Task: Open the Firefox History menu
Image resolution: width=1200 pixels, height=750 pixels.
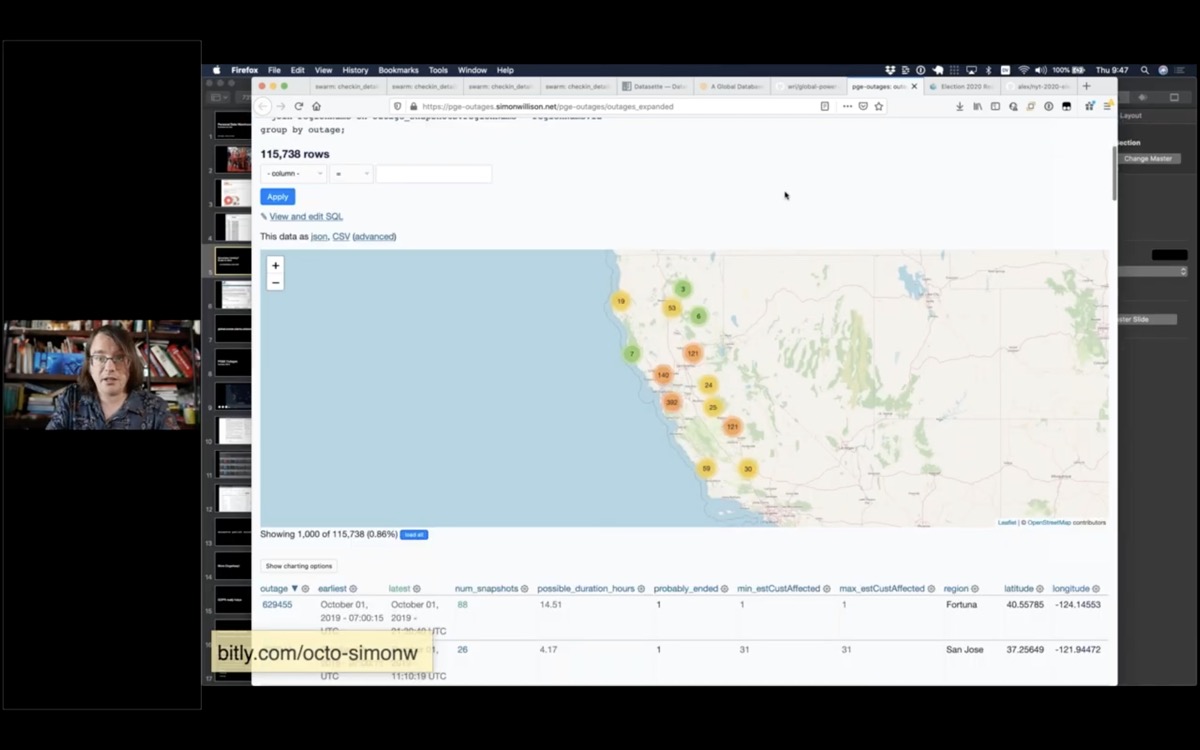Action: point(355,70)
